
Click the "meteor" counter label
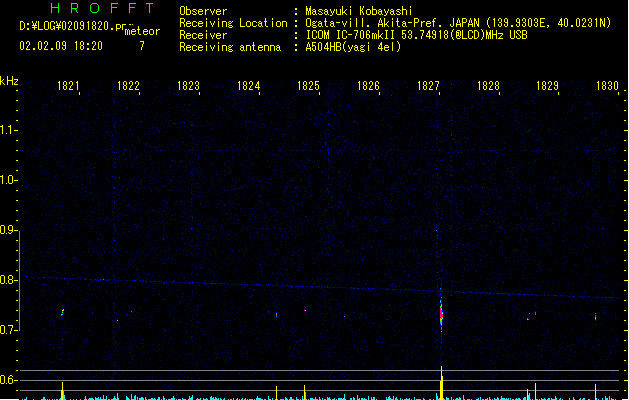pyautogui.click(x=142, y=31)
